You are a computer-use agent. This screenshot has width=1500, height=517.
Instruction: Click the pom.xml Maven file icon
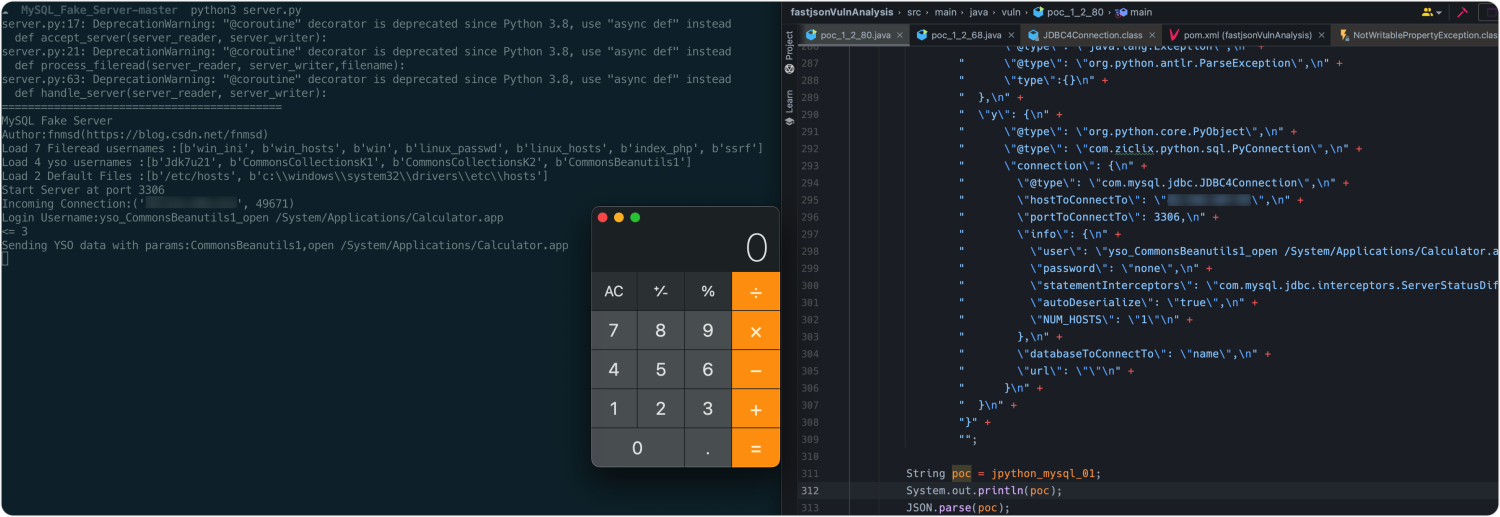(x=1174, y=35)
